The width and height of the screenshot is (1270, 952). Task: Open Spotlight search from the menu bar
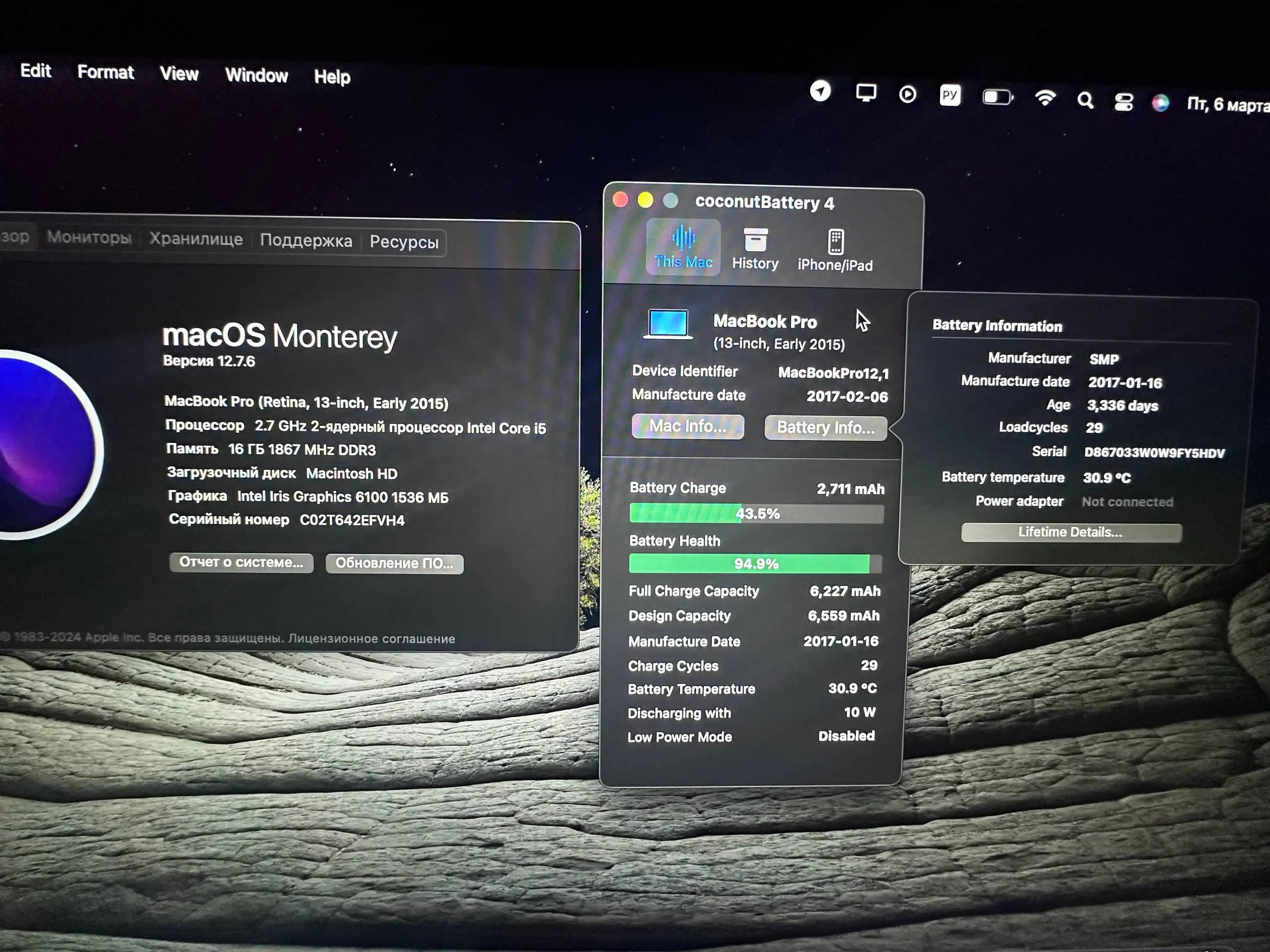point(1085,100)
